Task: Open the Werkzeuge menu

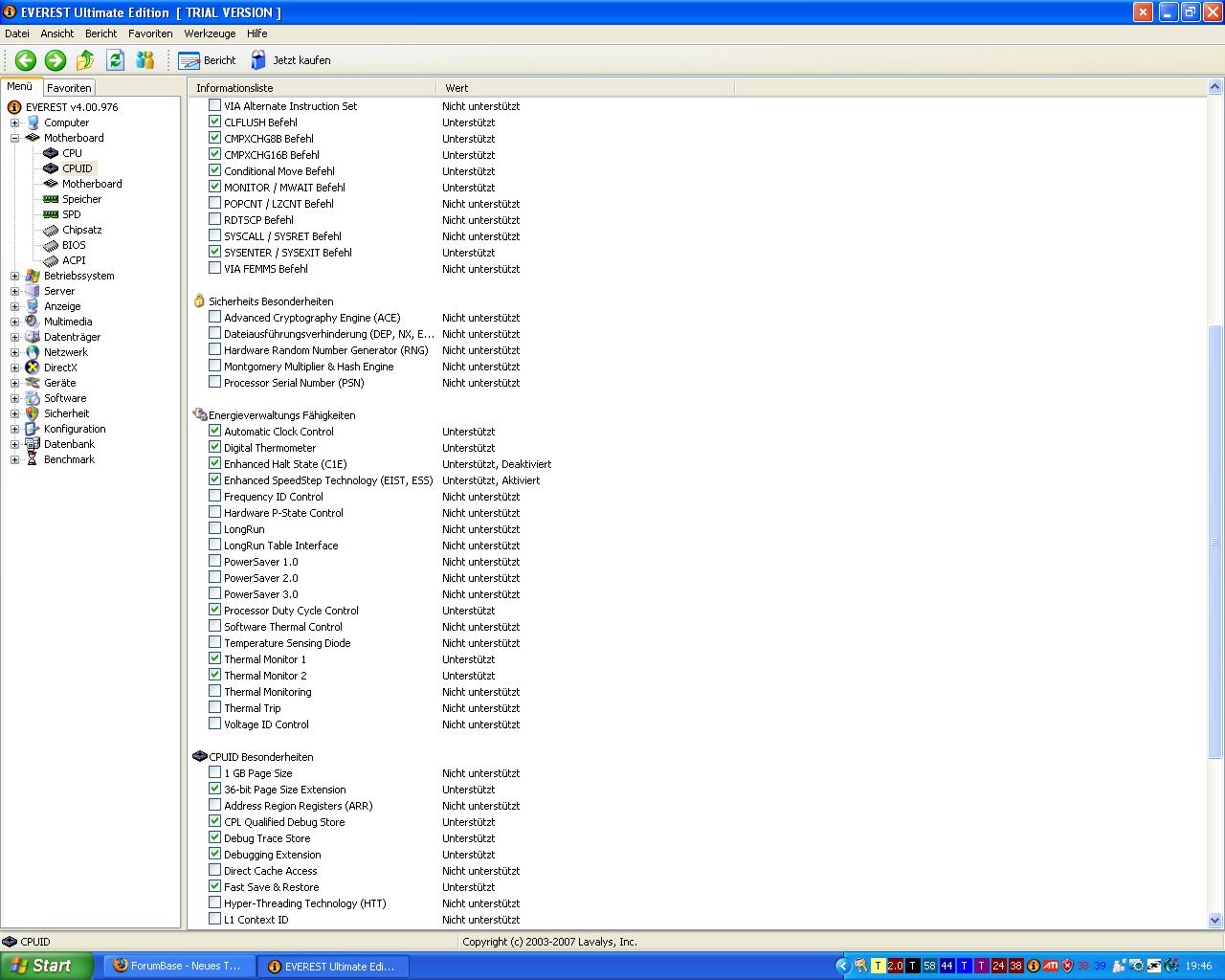Action: [x=210, y=33]
